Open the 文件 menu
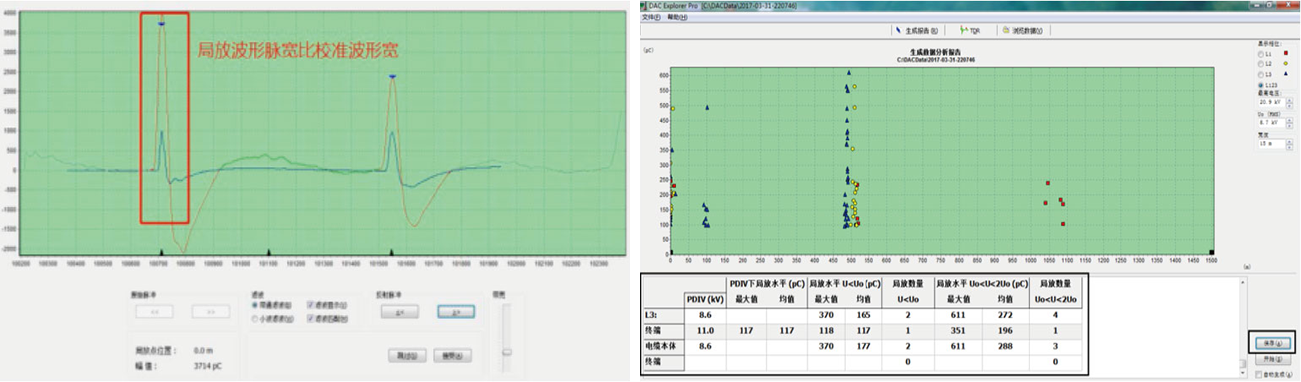This screenshot has width=1301, height=382. [x=651, y=17]
